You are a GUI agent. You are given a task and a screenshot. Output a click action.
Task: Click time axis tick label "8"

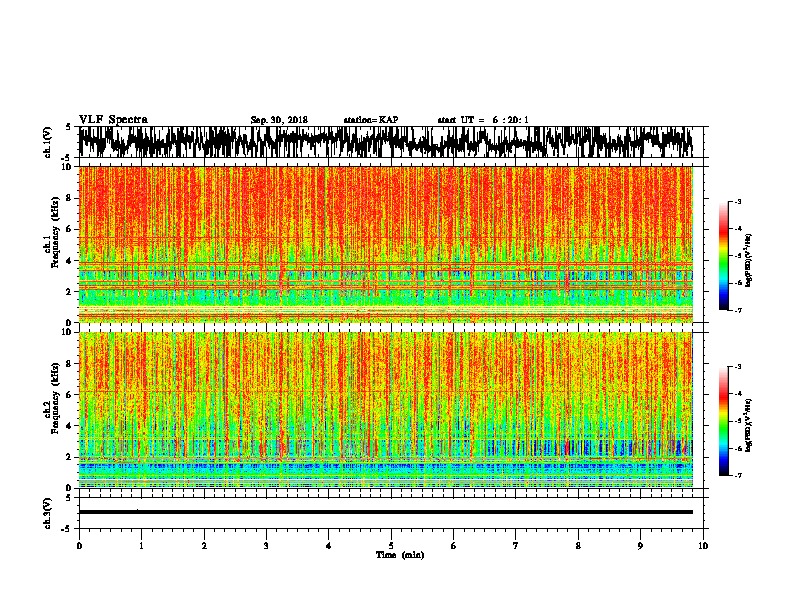[x=578, y=546]
